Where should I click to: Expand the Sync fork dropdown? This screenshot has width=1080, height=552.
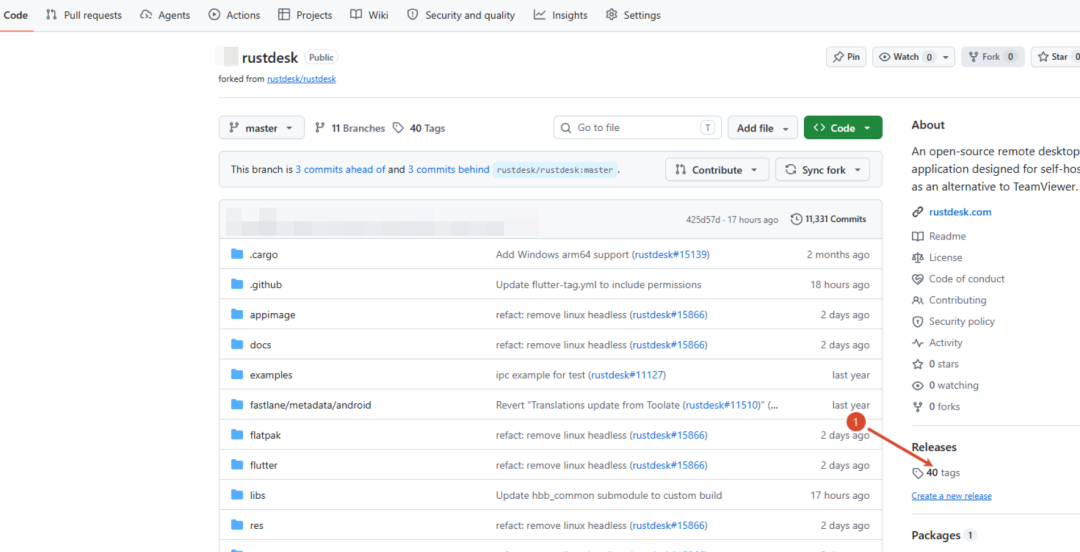click(x=822, y=170)
